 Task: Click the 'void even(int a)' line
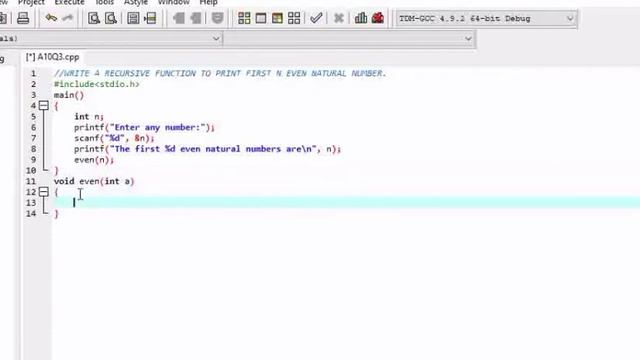point(94,181)
